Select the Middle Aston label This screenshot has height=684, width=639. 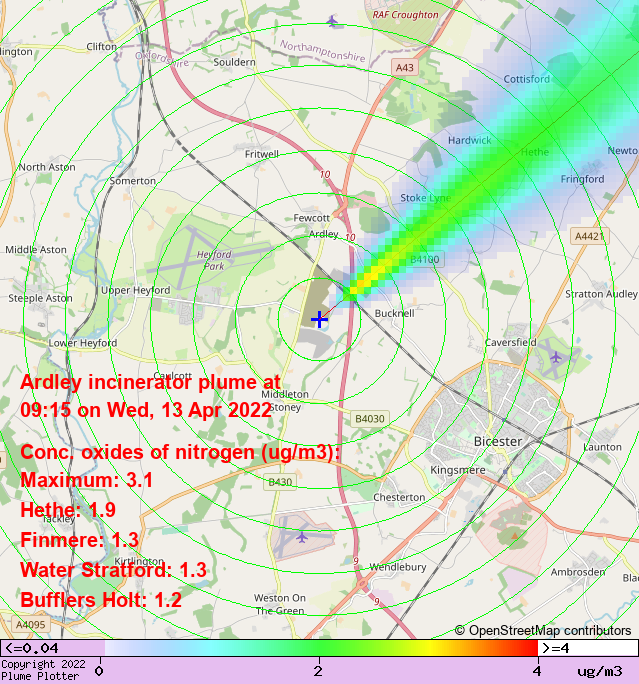(36, 250)
